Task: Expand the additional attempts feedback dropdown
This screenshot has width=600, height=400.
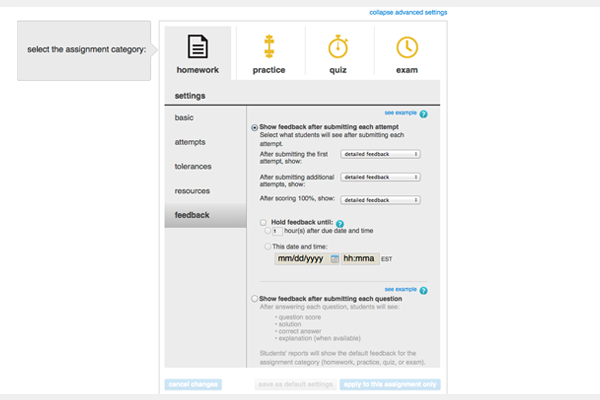Action: pyautogui.click(x=380, y=176)
